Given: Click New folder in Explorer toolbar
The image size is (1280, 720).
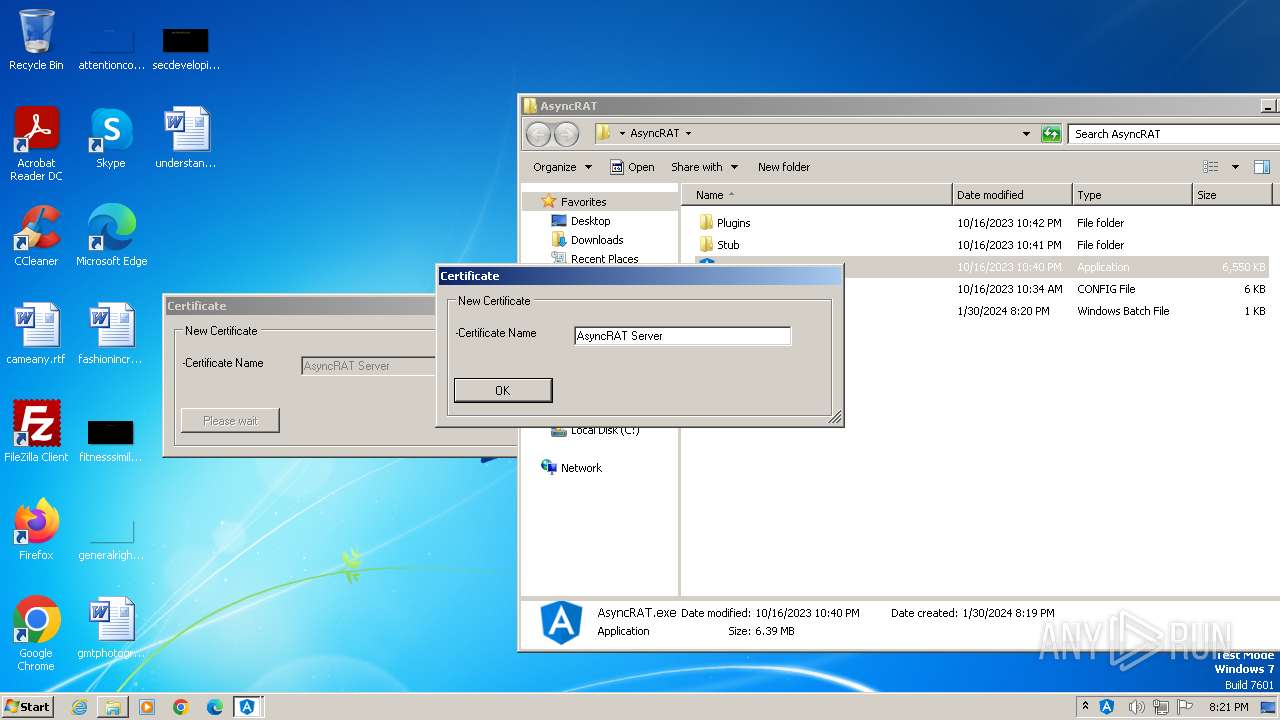Looking at the screenshot, I should (784, 167).
